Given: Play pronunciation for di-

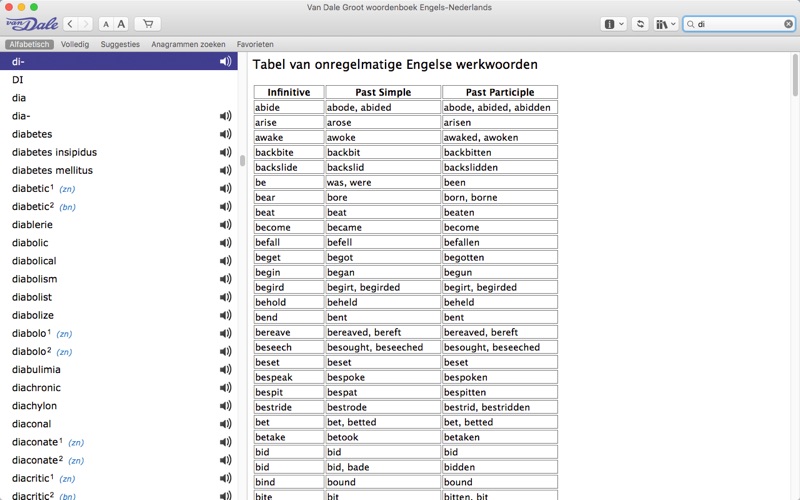Looking at the screenshot, I should (226, 61).
